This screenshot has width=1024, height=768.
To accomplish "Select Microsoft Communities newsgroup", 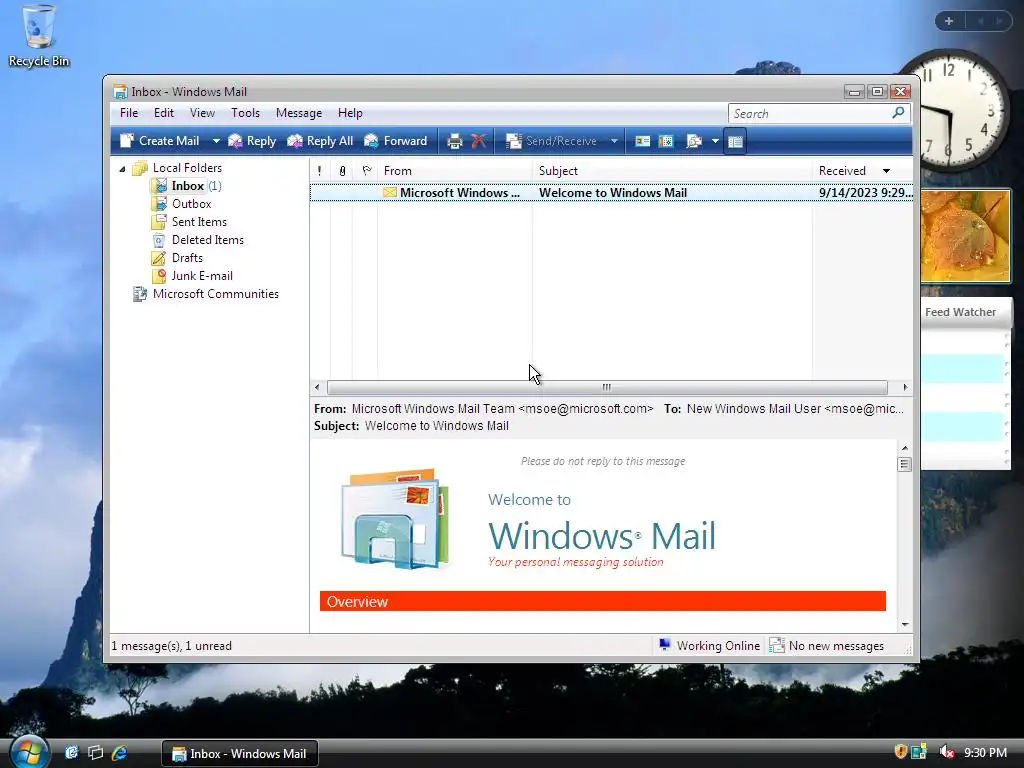I will pos(216,294).
